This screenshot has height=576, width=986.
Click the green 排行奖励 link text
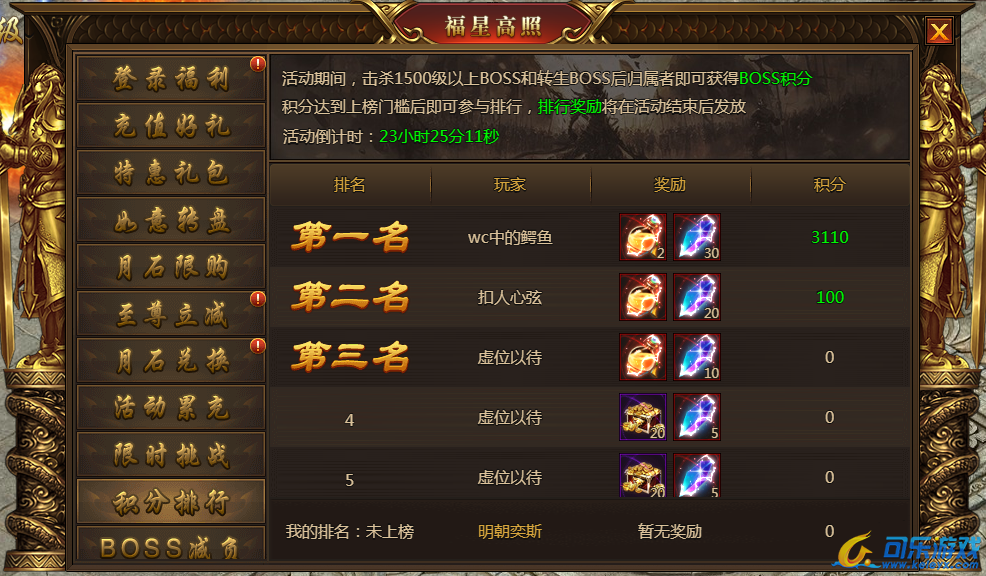(570, 107)
